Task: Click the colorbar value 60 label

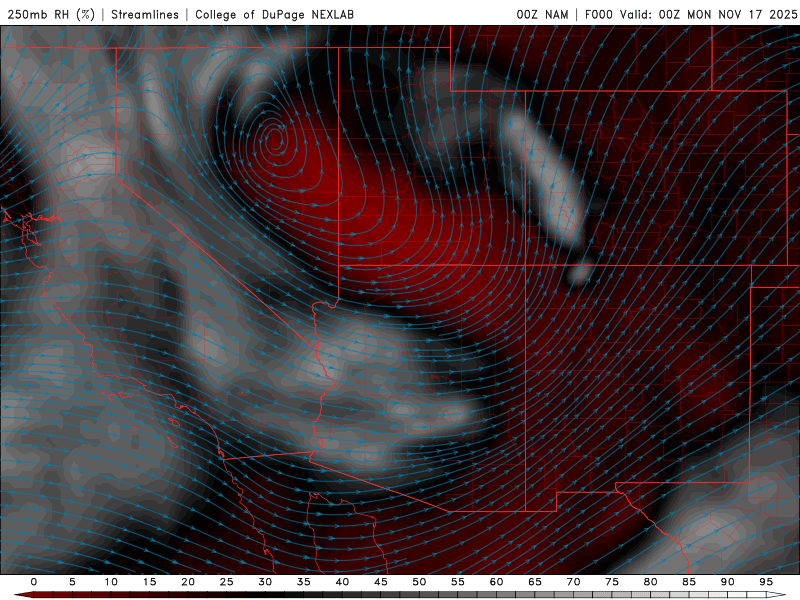Action: pyautogui.click(x=496, y=582)
